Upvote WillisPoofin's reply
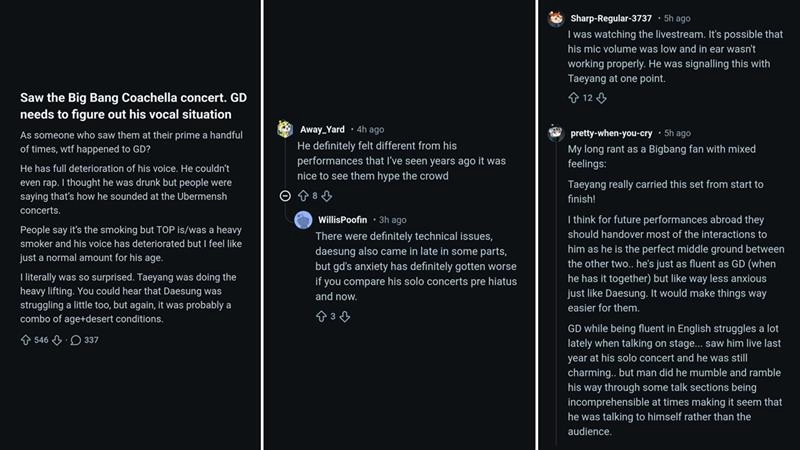This screenshot has height=450, width=800. (x=321, y=316)
